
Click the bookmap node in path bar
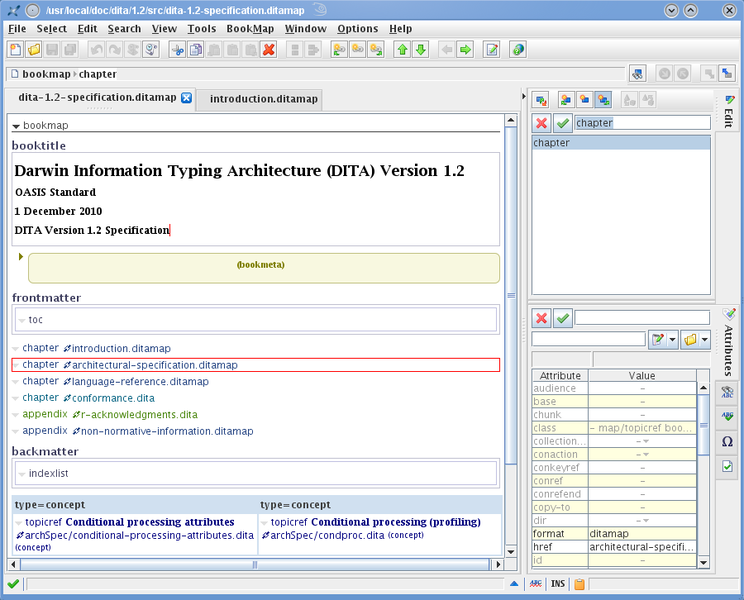point(46,74)
